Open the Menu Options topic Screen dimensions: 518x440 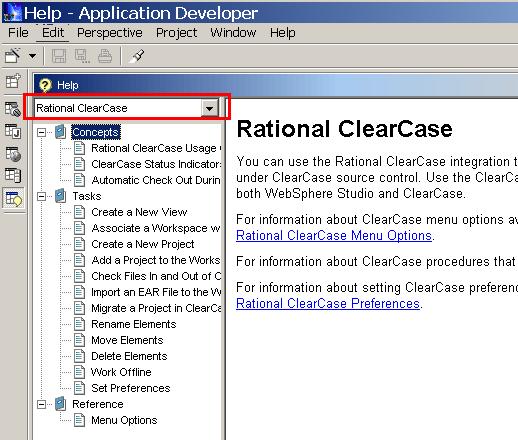click(124, 420)
